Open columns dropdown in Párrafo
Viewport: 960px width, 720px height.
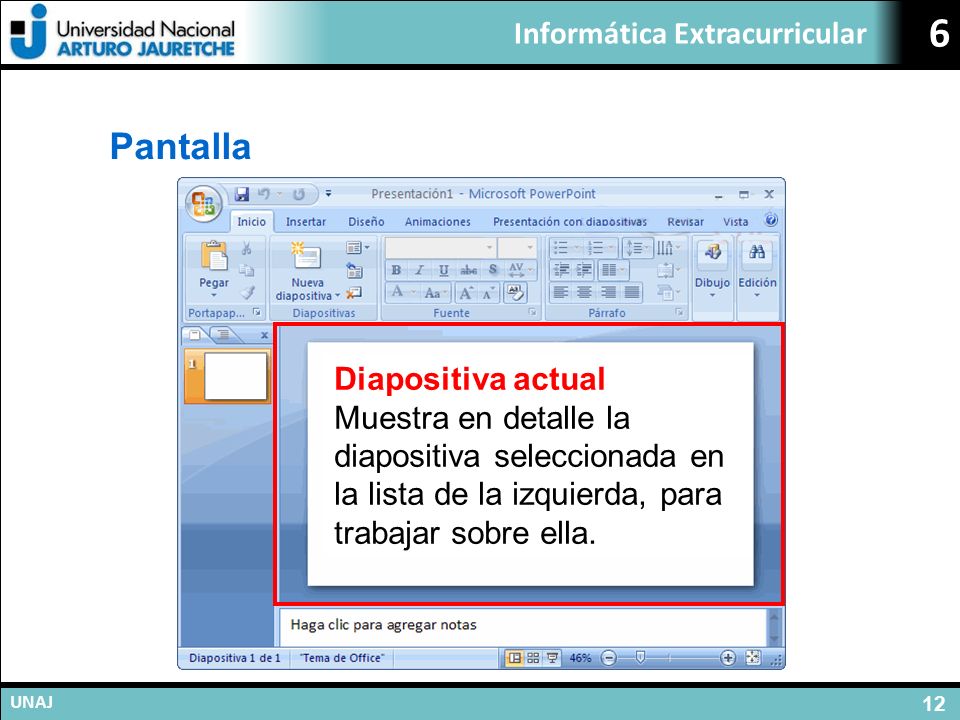tap(613, 270)
